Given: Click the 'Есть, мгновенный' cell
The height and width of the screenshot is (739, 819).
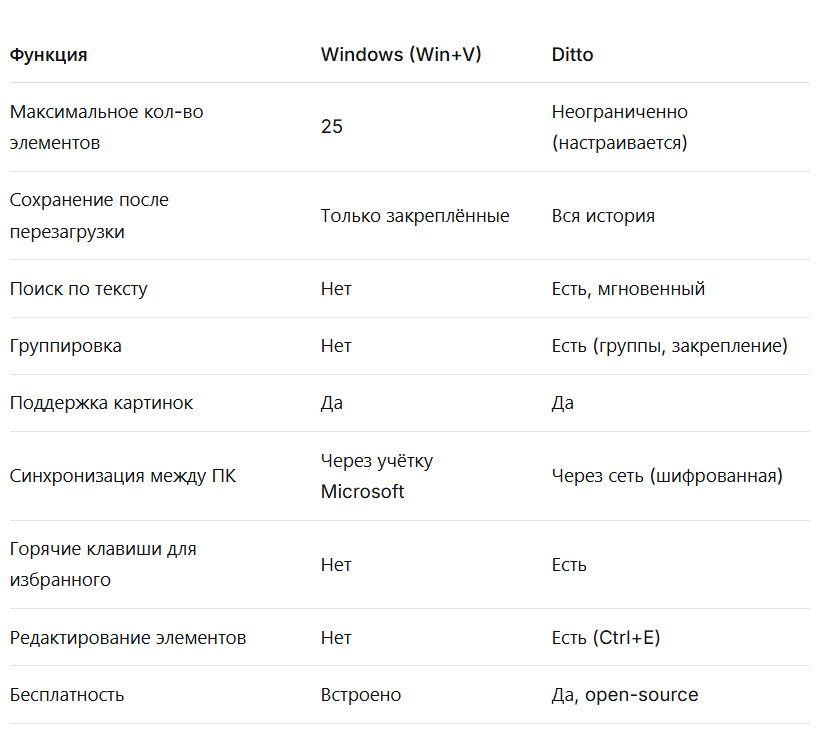Looking at the screenshot, I should pyautogui.click(x=628, y=289).
